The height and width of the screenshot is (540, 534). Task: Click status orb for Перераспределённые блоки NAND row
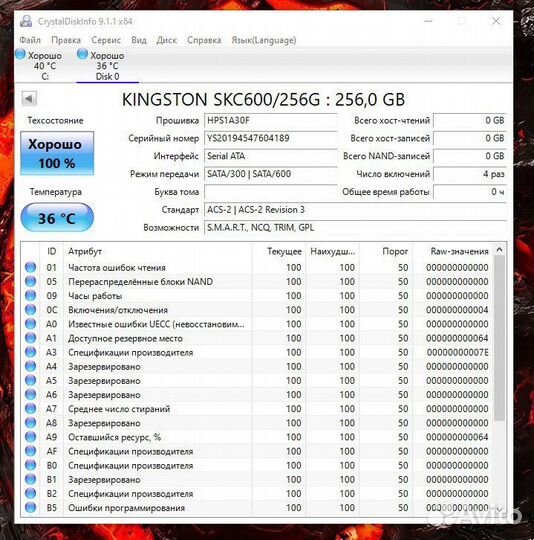pos(31,281)
